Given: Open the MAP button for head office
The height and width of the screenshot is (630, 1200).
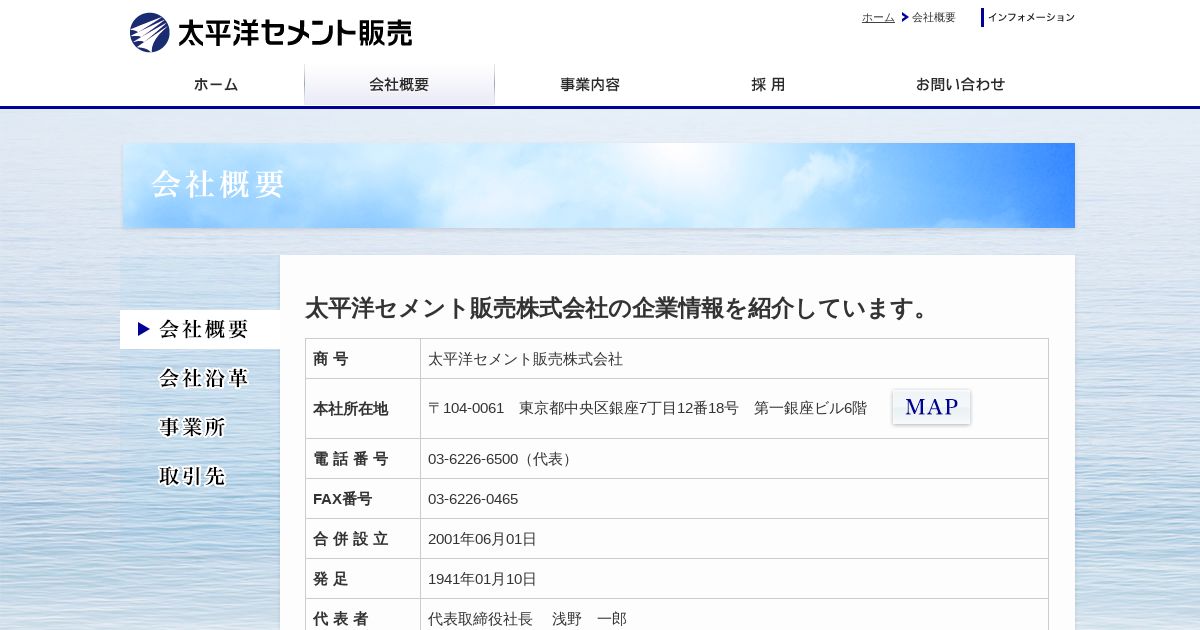Looking at the screenshot, I should (x=931, y=407).
